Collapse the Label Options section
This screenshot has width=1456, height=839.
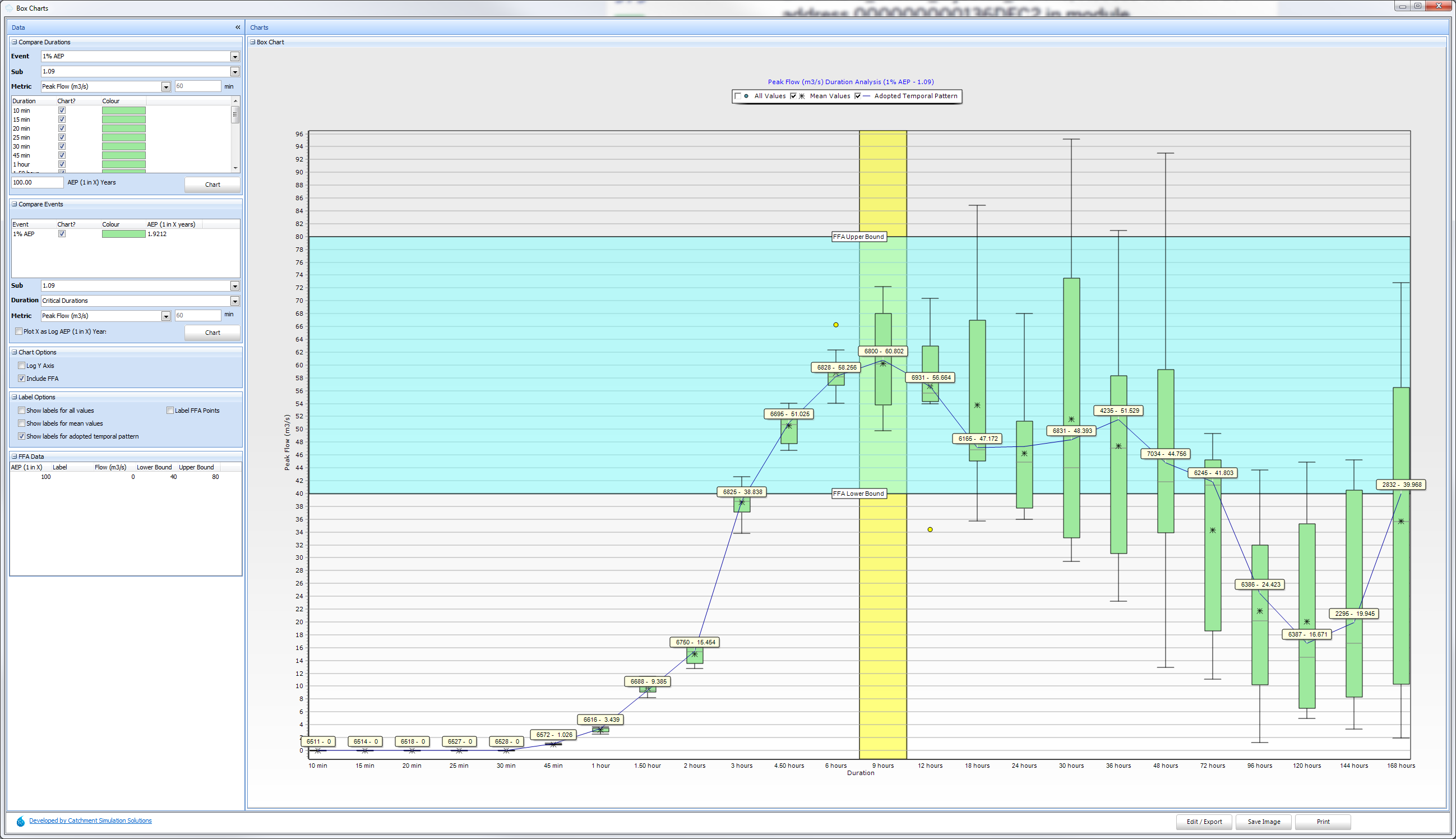pyautogui.click(x=15, y=397)
